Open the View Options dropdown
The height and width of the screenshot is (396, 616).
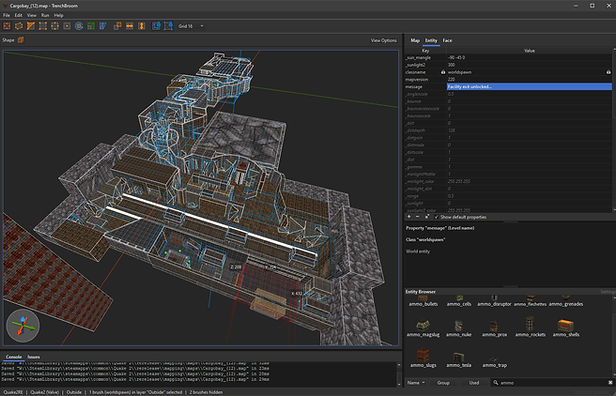coord(383,40)
